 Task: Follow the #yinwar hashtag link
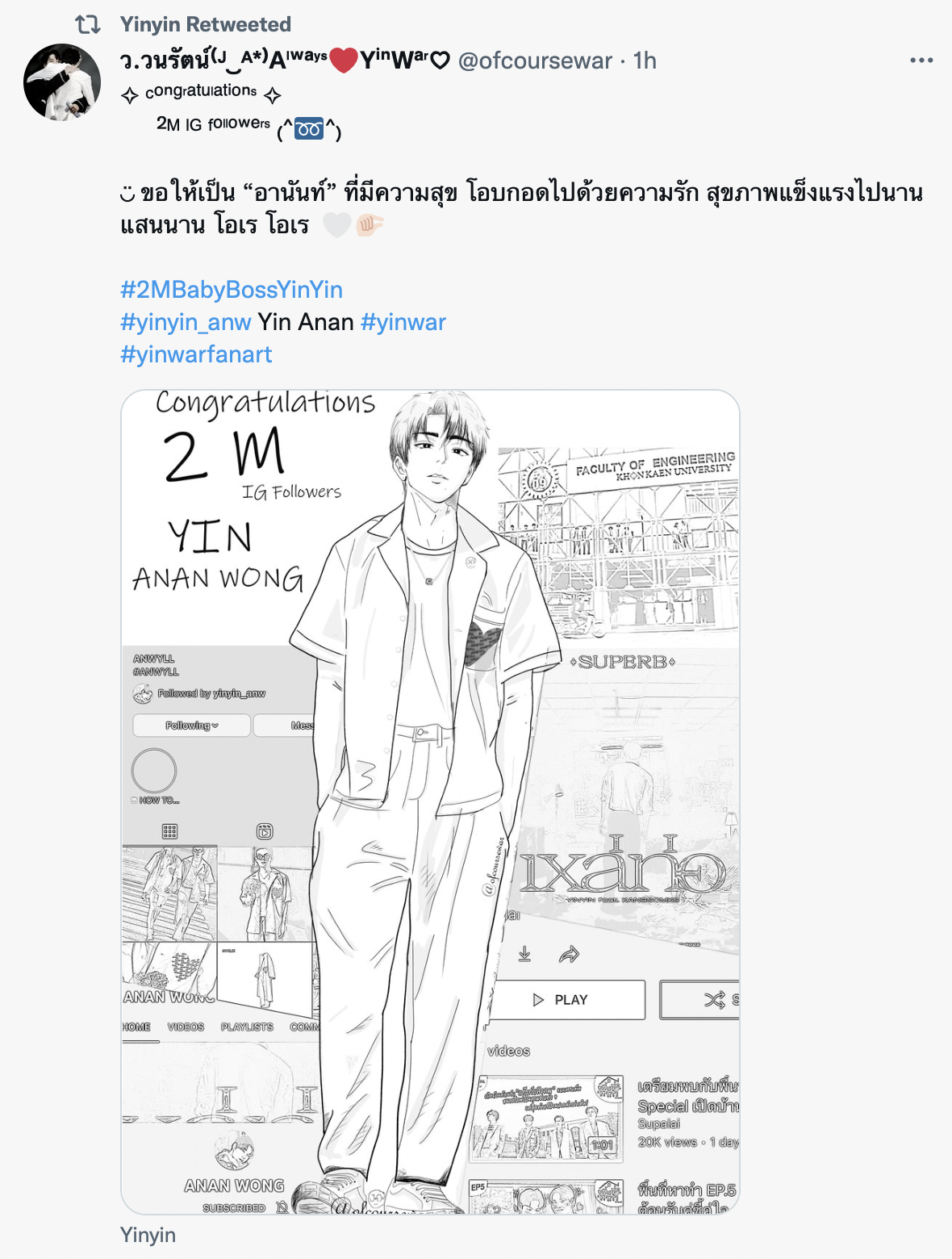(x=403, y=322)
